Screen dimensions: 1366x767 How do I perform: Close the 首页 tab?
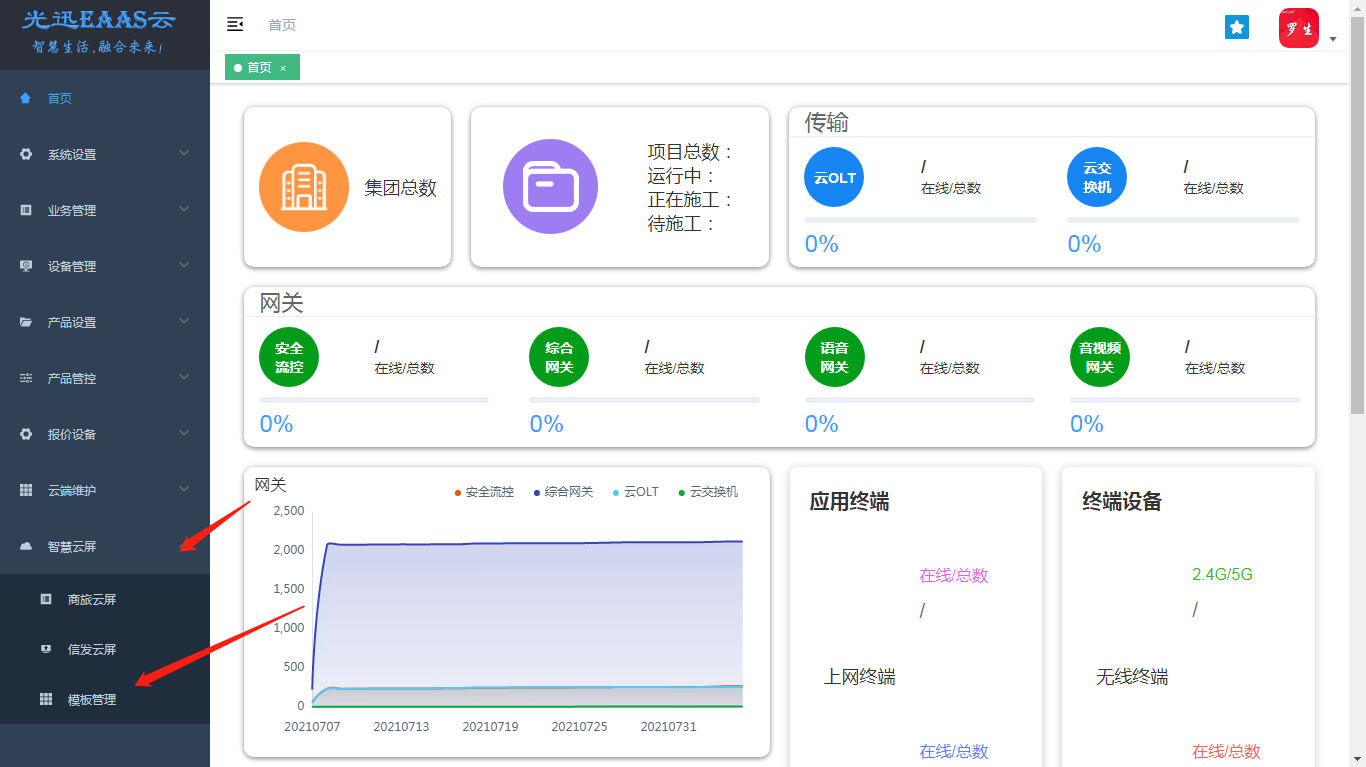click(283, 68)
